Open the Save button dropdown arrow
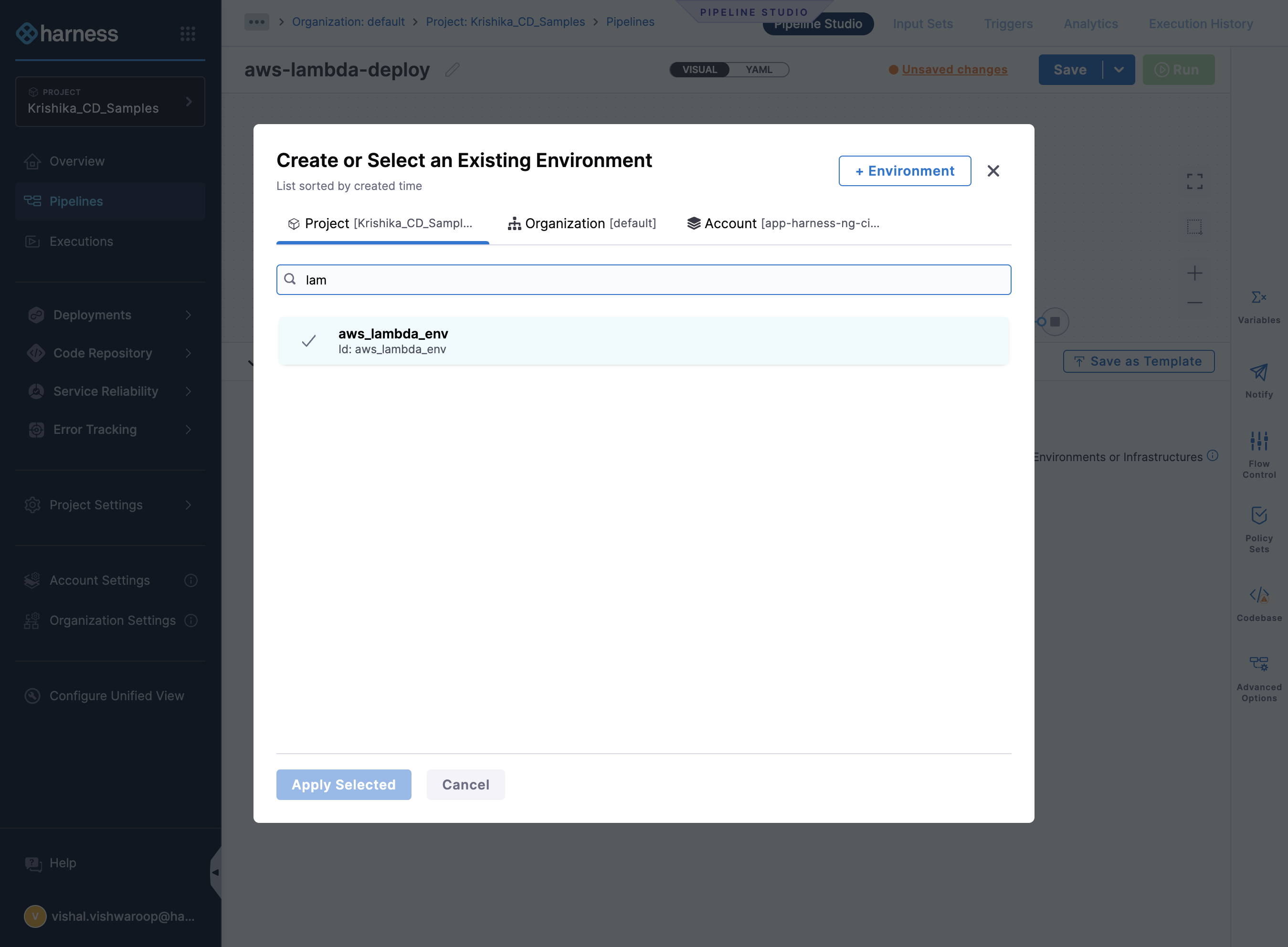This screenshot has height=947, width=1288. point(1119,70)
